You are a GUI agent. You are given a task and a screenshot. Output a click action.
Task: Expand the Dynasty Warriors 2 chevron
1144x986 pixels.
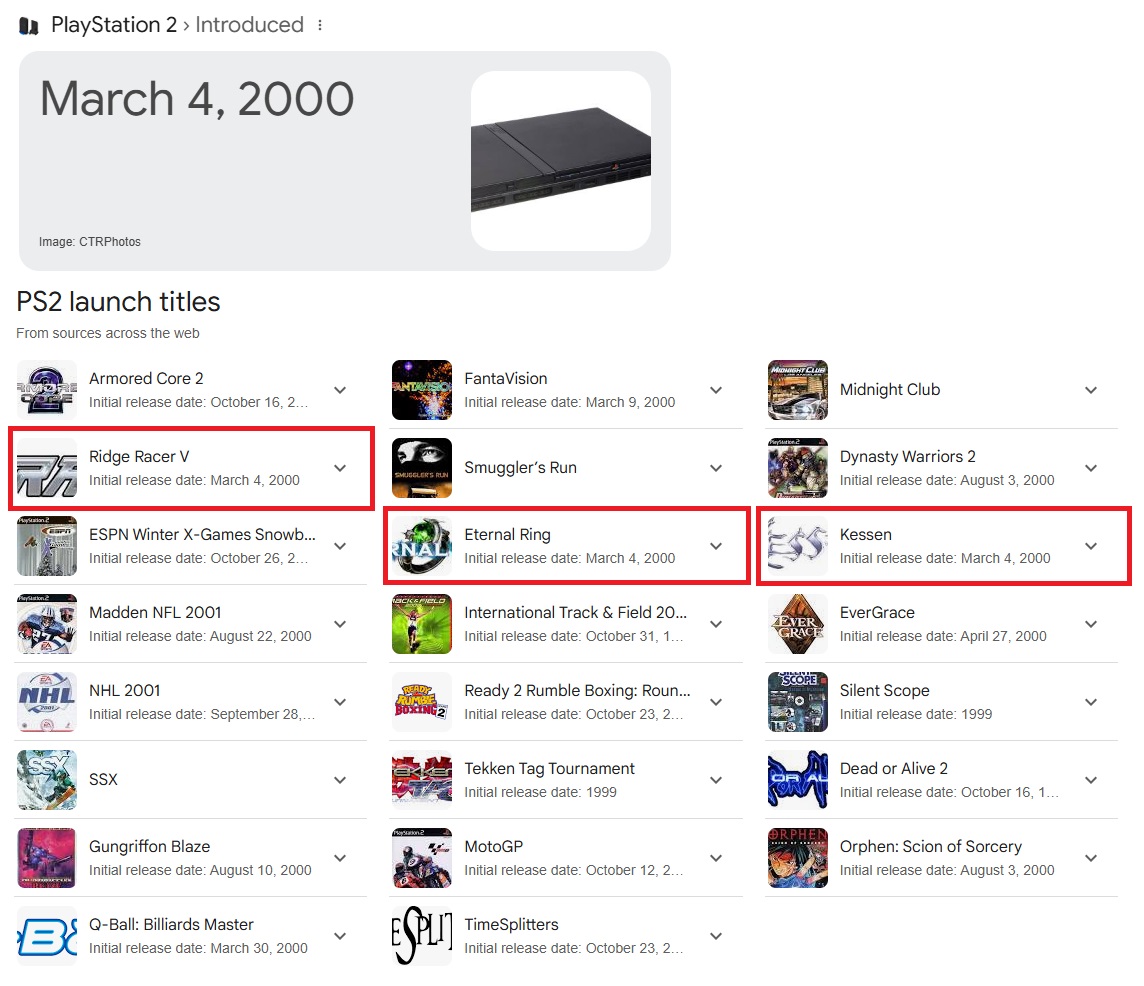click(1091, 469)
